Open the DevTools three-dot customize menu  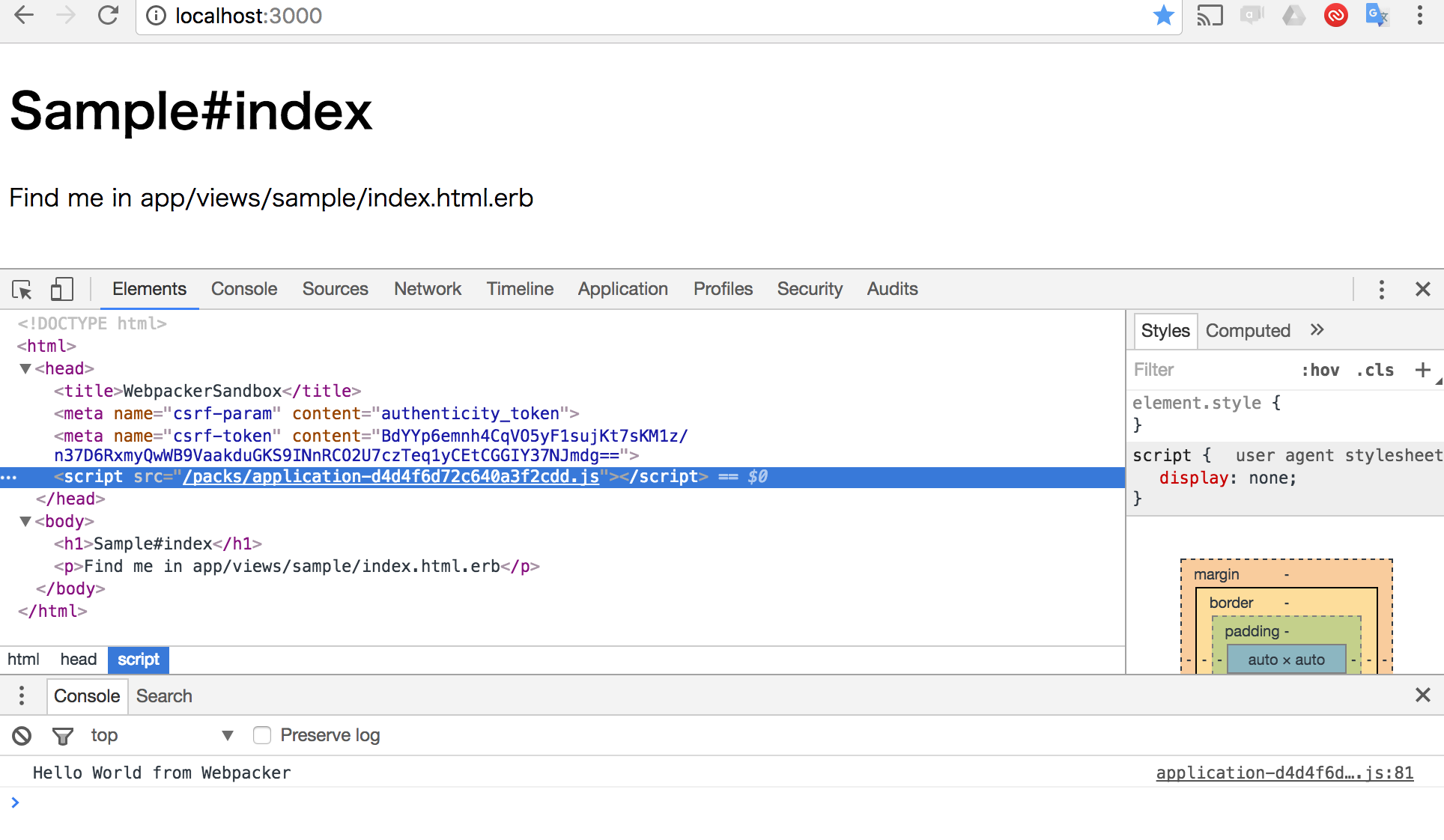coord(1381,289)
